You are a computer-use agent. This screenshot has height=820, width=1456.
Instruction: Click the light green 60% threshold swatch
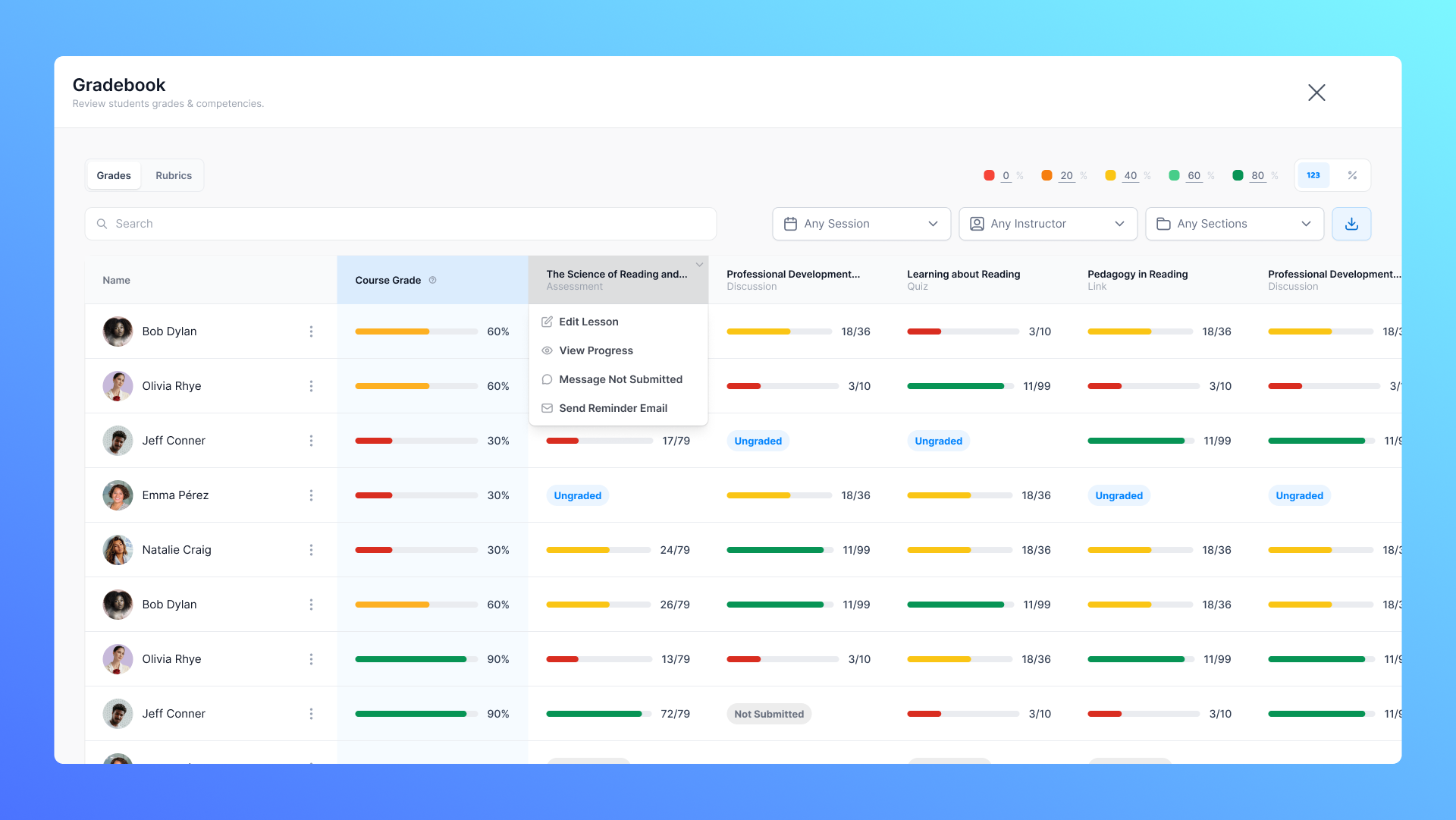[x=1174, y=175]
